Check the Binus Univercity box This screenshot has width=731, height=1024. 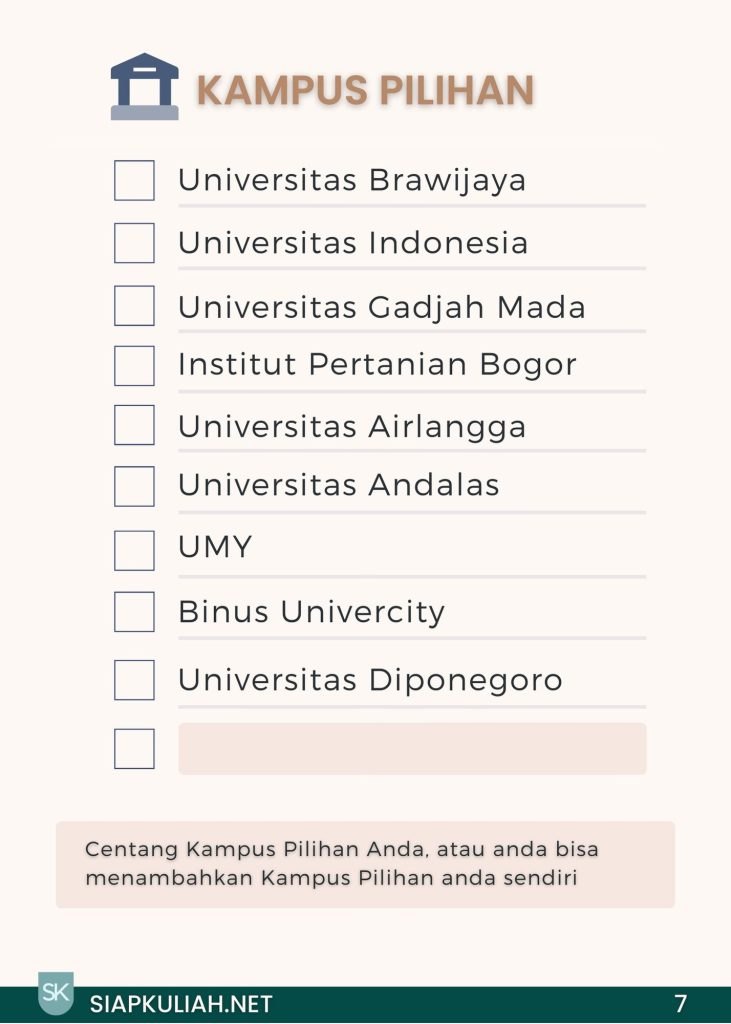point(134,612)
